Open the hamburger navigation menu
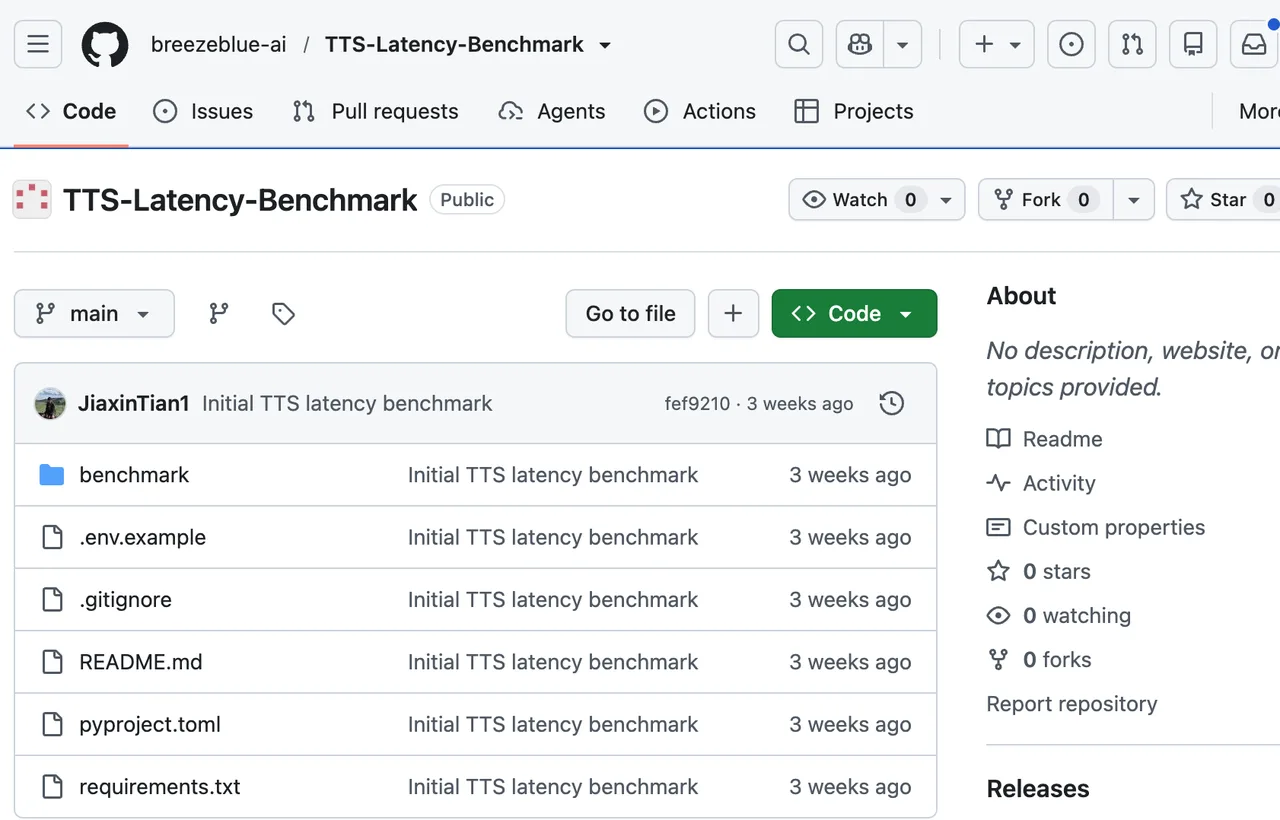The height and width of the screenshot is (820, 1280). pyautogui.click(x=38, y=44)
